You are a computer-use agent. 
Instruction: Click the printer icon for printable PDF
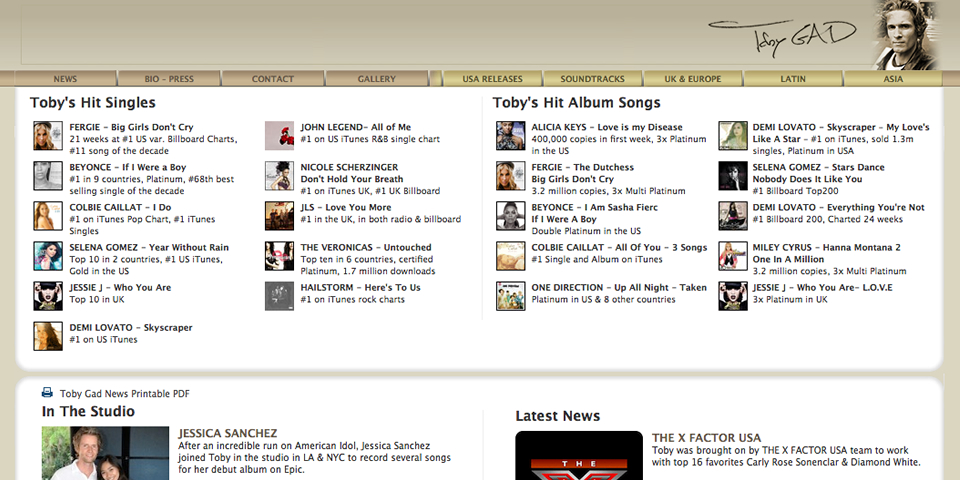pyautogui.click(x=47, y=392)
